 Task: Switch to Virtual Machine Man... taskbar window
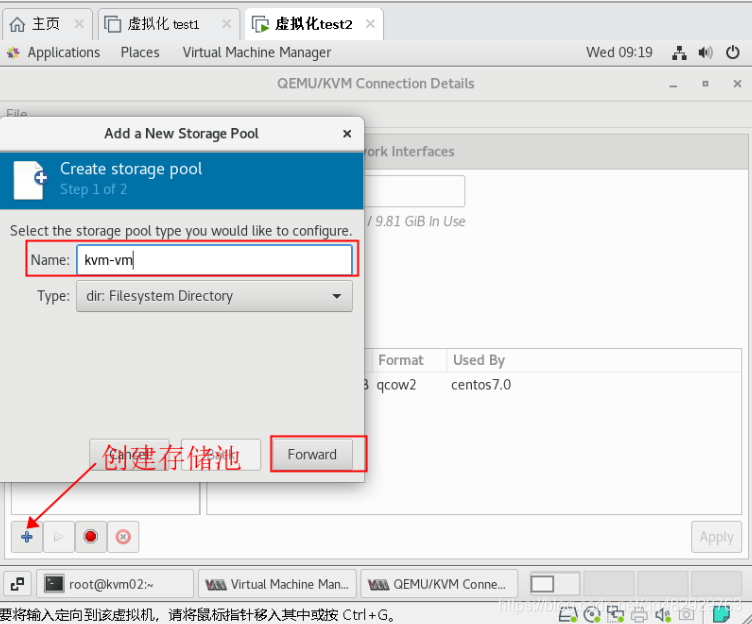click(x=277, y=584)
